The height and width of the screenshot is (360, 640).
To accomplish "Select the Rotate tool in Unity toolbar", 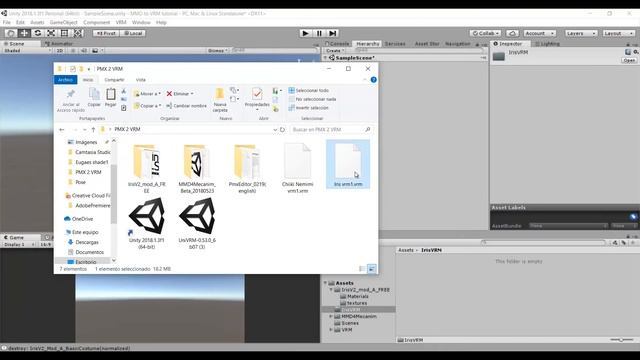I will click(38, 33).
